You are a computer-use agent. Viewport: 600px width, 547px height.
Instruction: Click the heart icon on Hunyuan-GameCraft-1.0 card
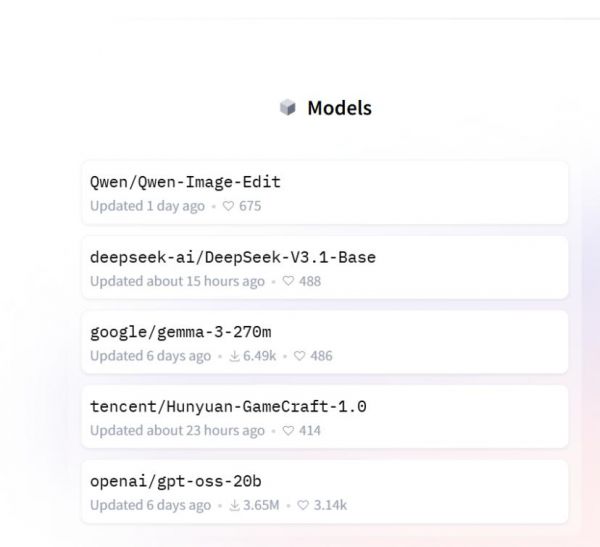288,431
